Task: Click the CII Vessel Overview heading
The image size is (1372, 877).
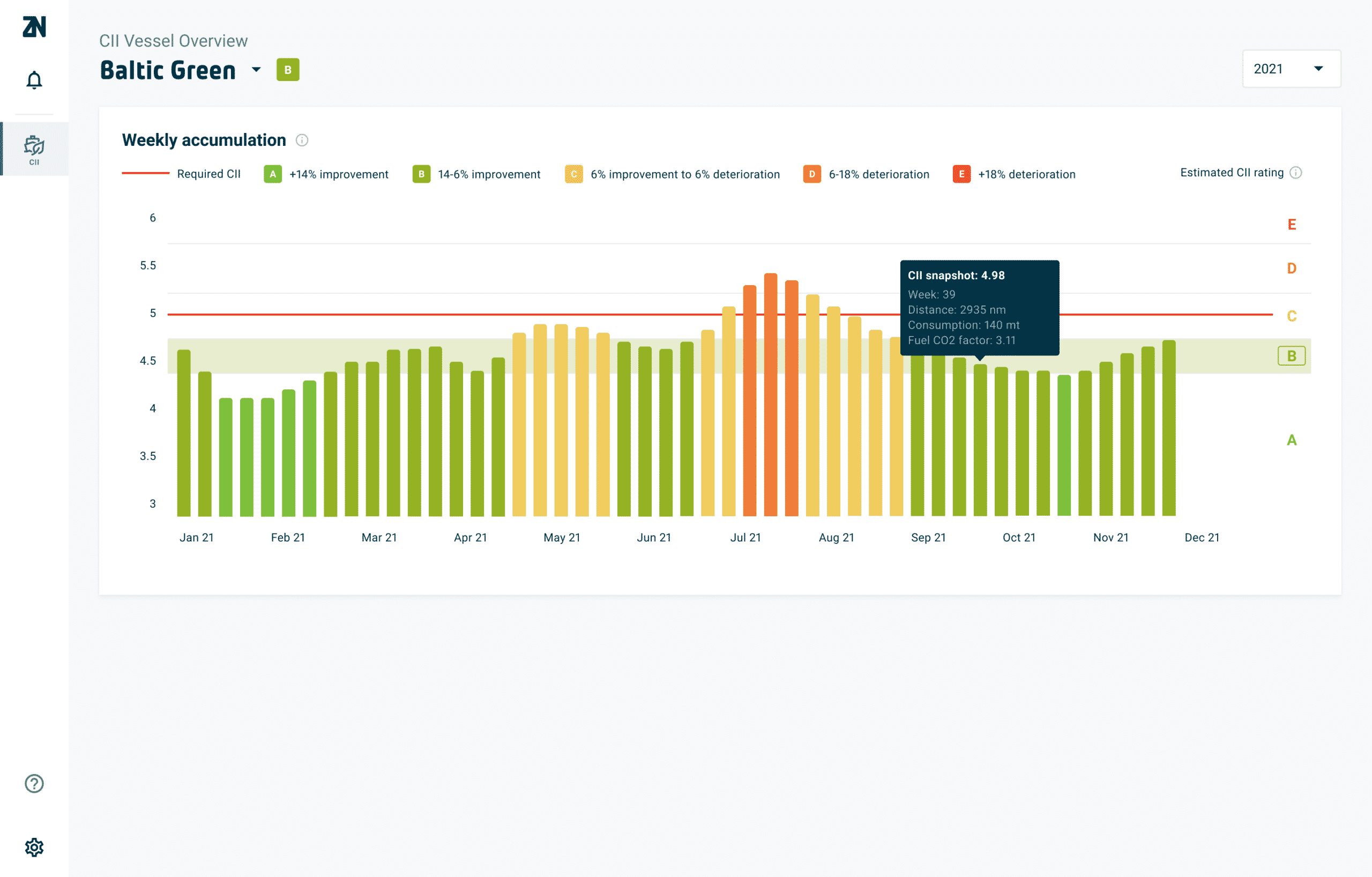Action: point(173,41)
